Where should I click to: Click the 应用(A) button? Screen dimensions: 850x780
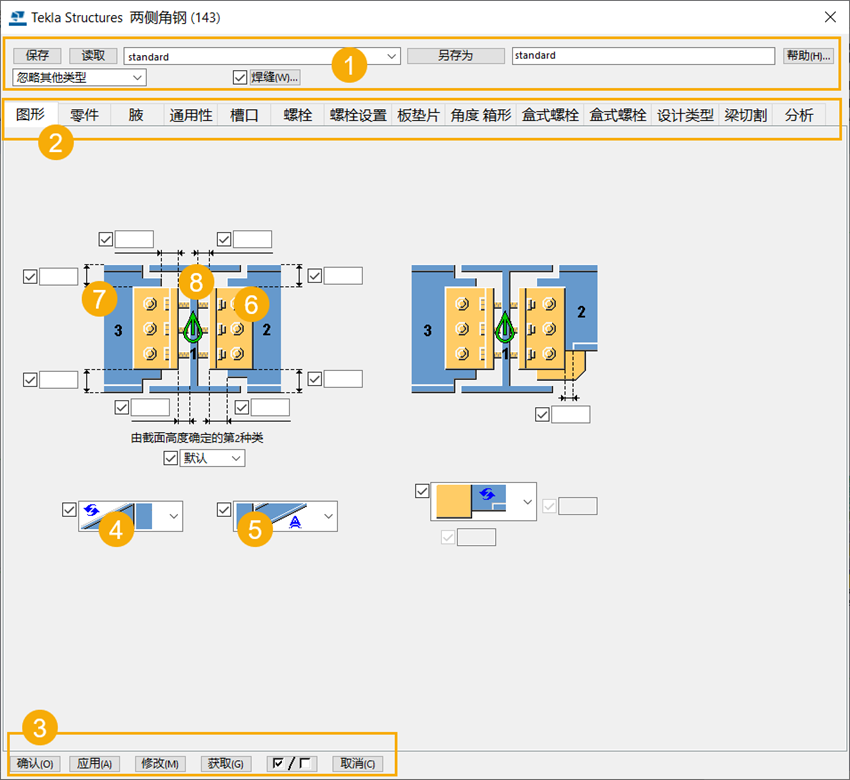tap(94, 764)
